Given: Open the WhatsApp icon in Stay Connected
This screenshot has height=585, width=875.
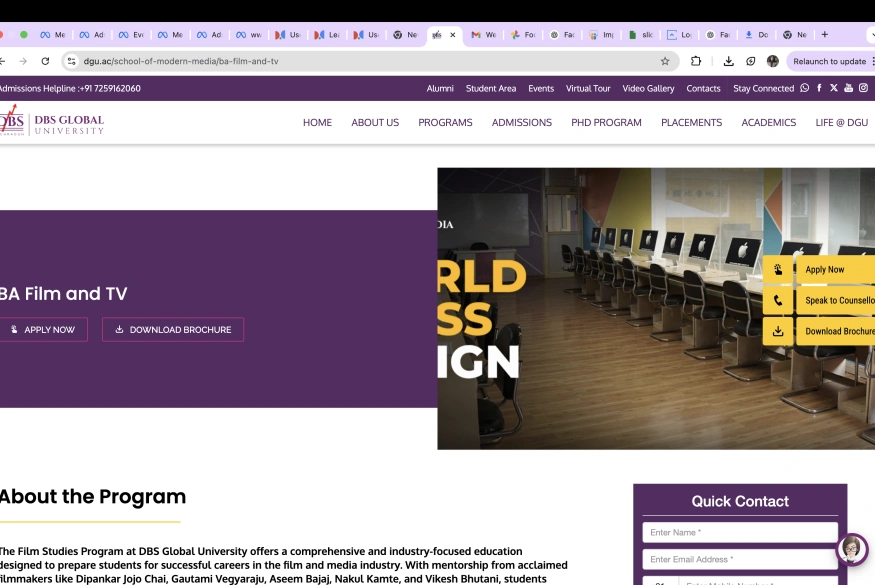Looking at the screenshot, I should click(x=804, y=88).
